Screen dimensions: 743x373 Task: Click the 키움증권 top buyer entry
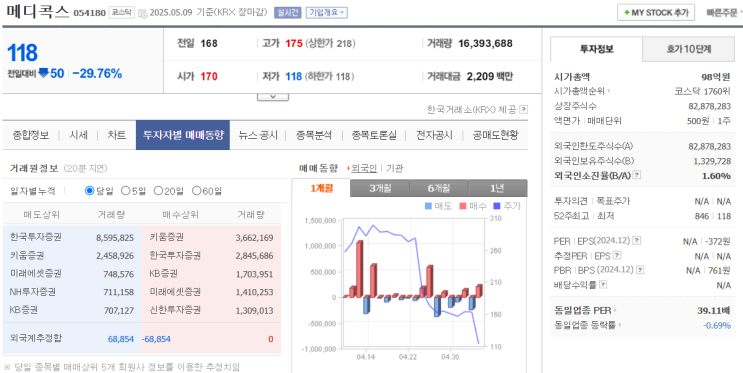[x=166, y=237]
